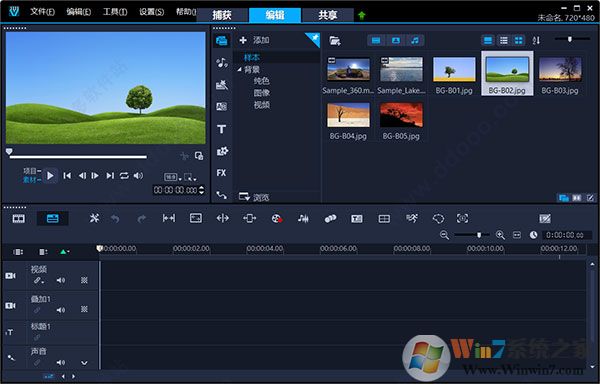The height and width of the screenshot is (384, 600).
Task: Open the subtitle editor tool
Action: point(357,218)
